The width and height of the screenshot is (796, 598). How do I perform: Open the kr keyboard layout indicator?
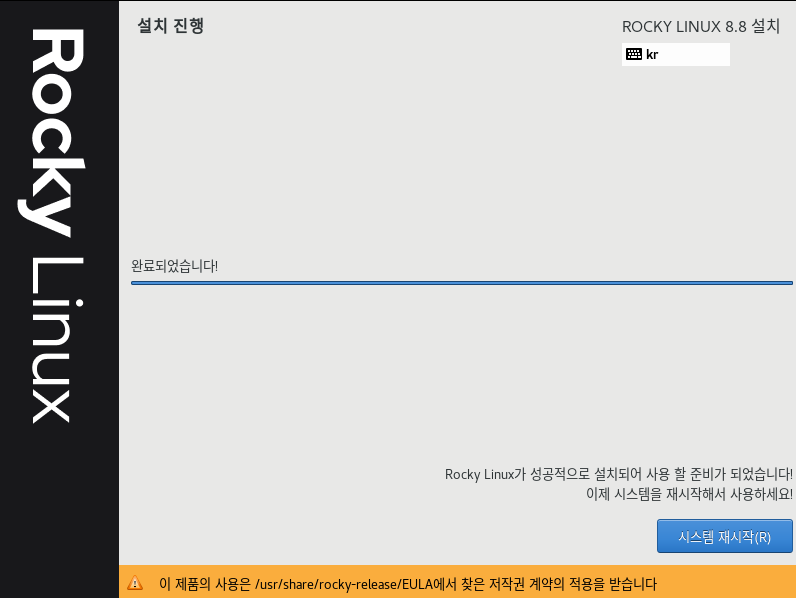[676, 54]
